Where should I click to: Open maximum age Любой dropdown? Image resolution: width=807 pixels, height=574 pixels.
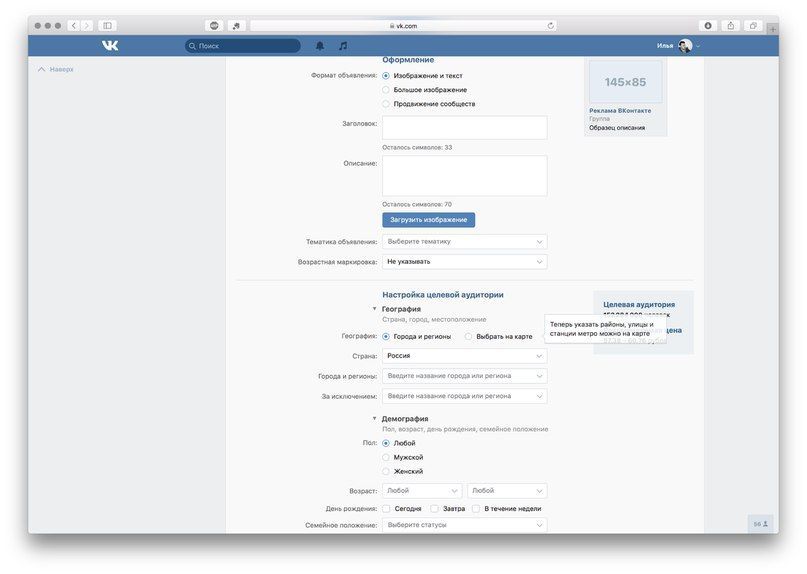click(507, 491)
